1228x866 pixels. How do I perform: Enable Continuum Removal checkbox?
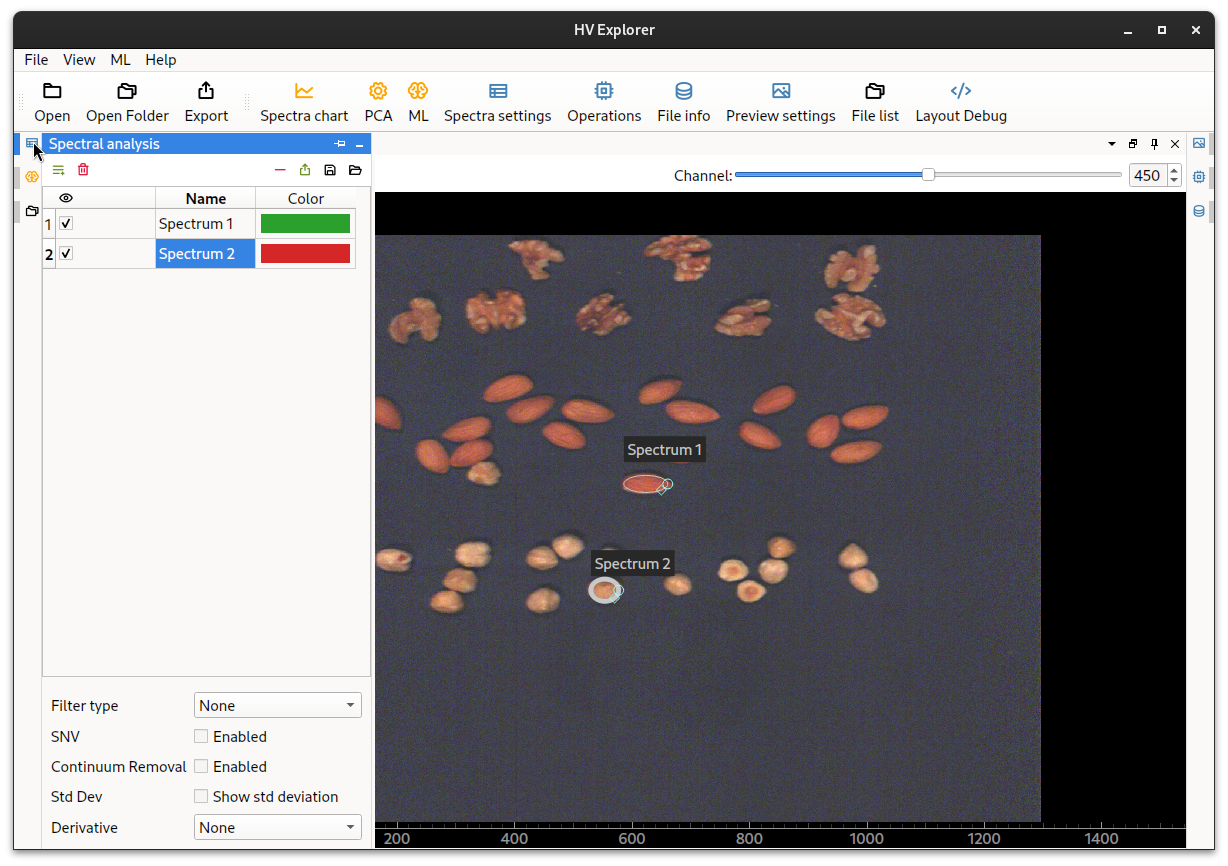click(201, 766)
